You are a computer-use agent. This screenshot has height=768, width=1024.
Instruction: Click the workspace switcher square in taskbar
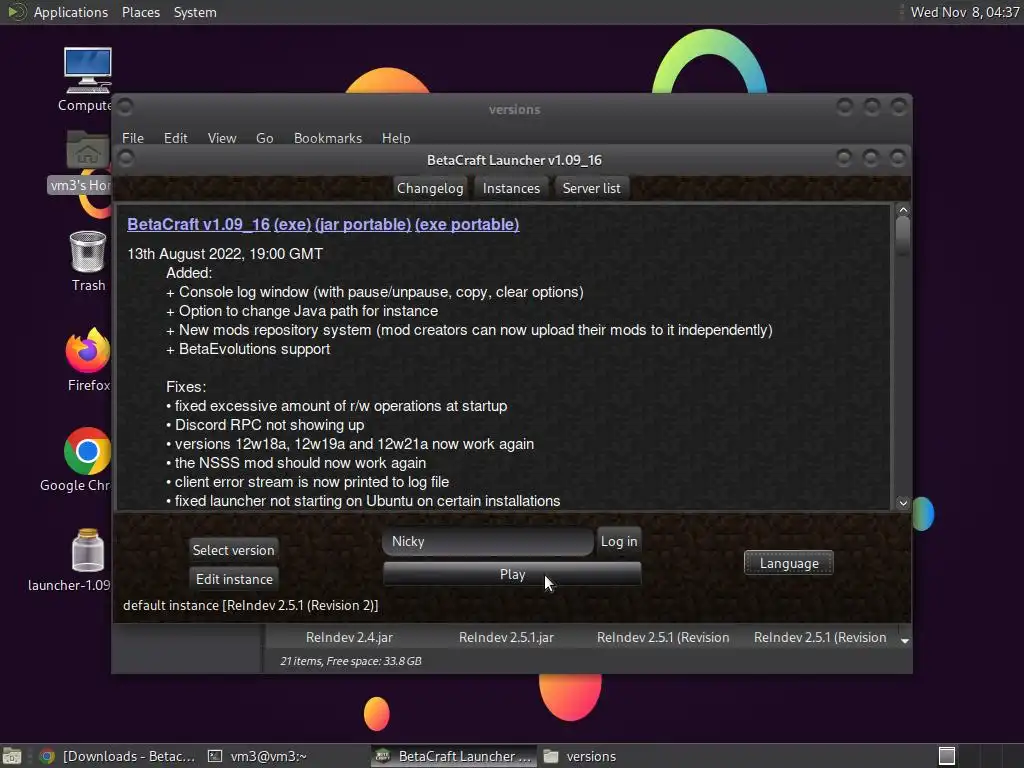pos(947,756)
